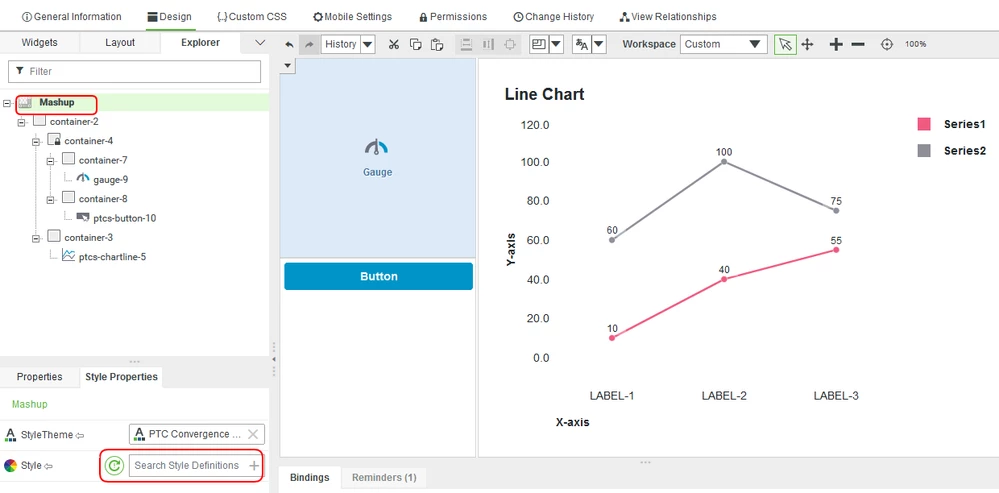Toggle Series2 gray legend swatch

point(924,151)
